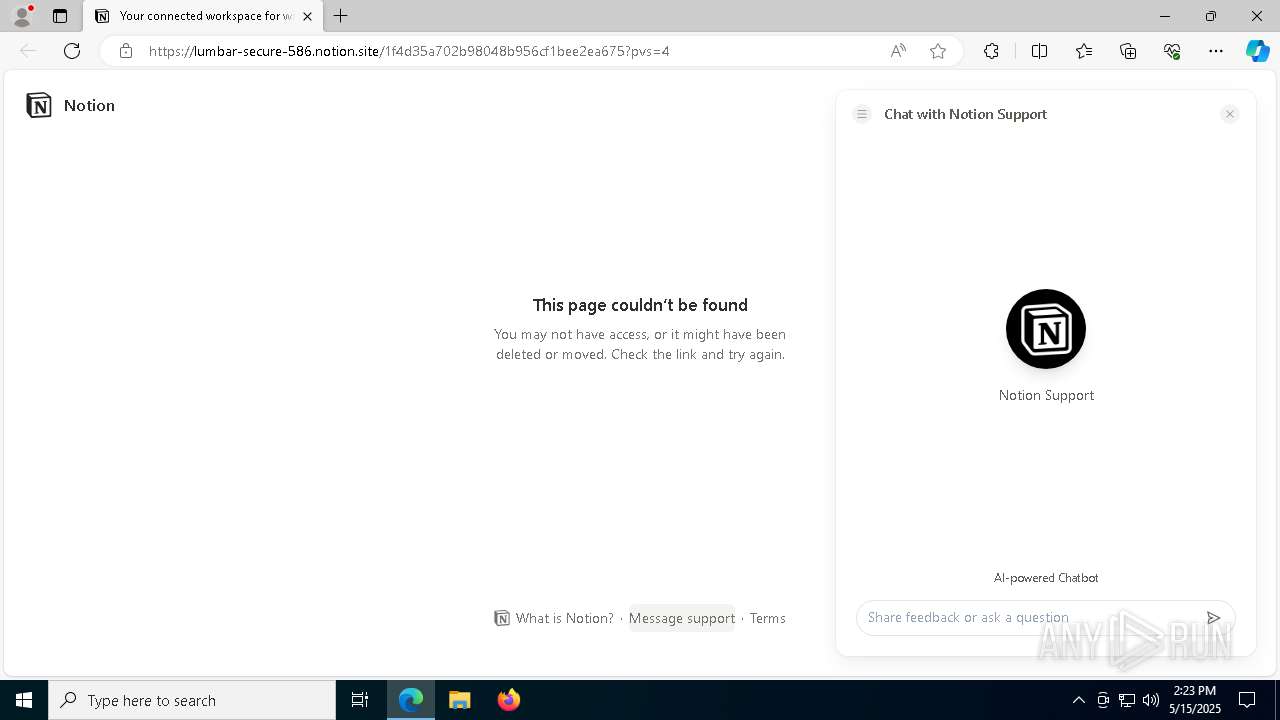Open Browser essentials heart icon
Screen dimensions: 1280x720
(x=1172, y=51)
